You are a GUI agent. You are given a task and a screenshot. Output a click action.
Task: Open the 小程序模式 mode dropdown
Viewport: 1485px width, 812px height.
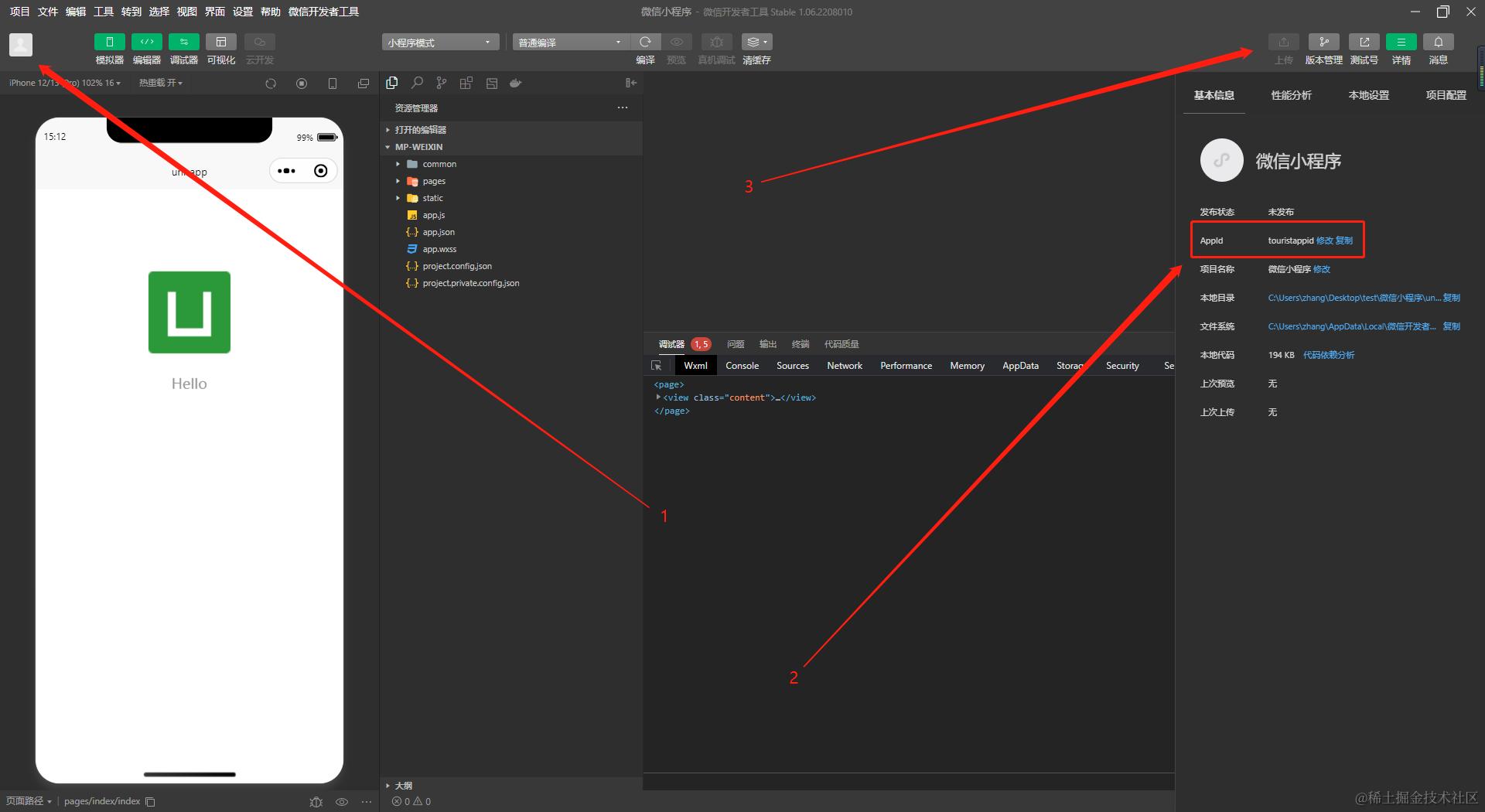click(x=440, y=42)
